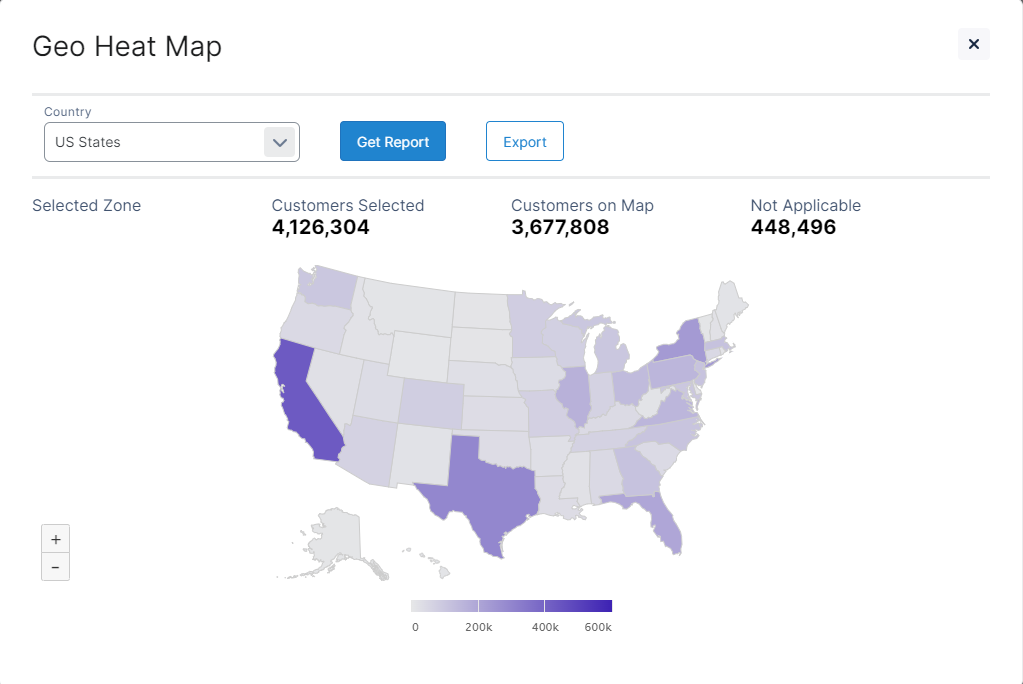The image size is (1023, 684).
Task: Click the Customers on Map value
Action: click(559, 227)
